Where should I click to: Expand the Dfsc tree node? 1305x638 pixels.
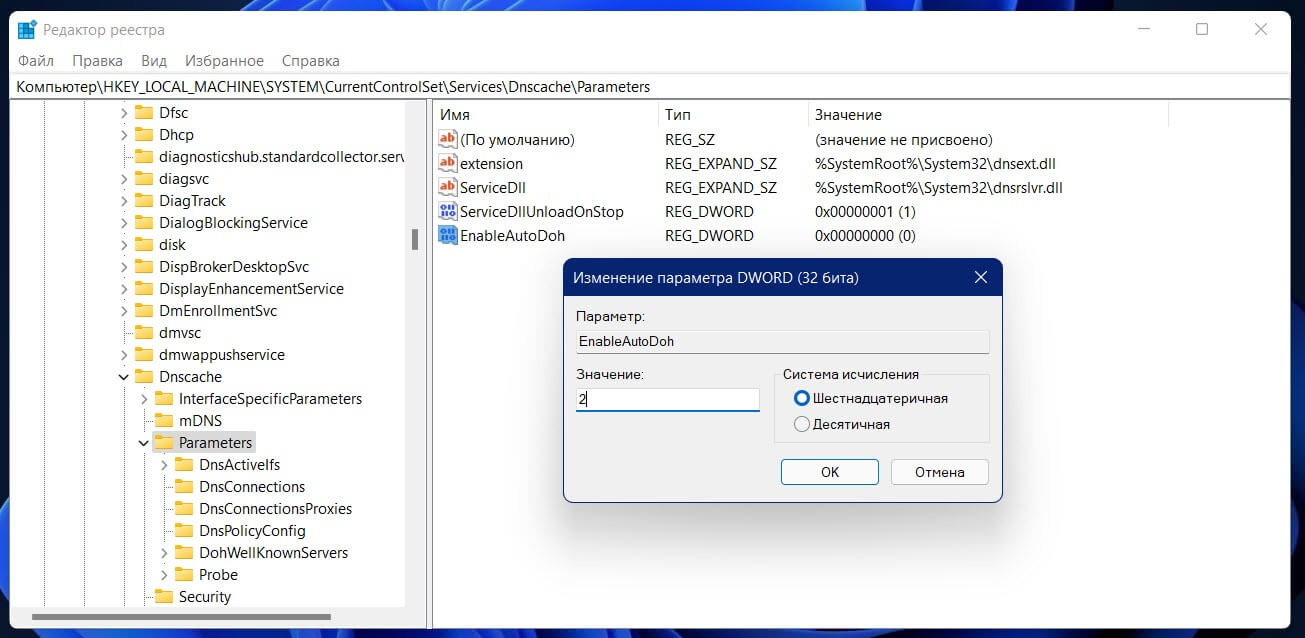coord(124,112)
